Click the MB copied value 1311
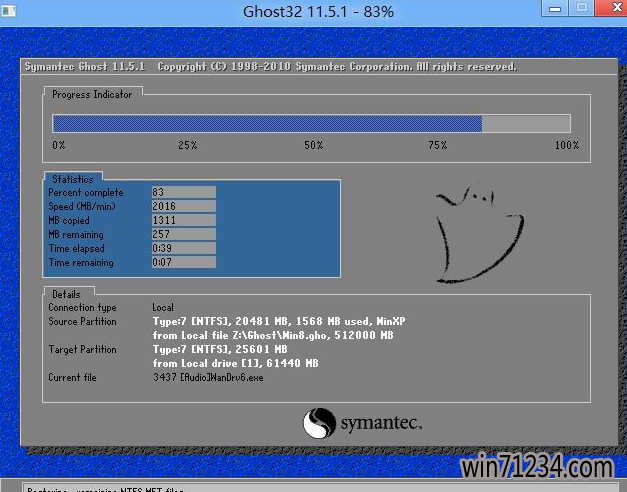The width and height of the screenshot is (627, 492). tap(184, 220)
